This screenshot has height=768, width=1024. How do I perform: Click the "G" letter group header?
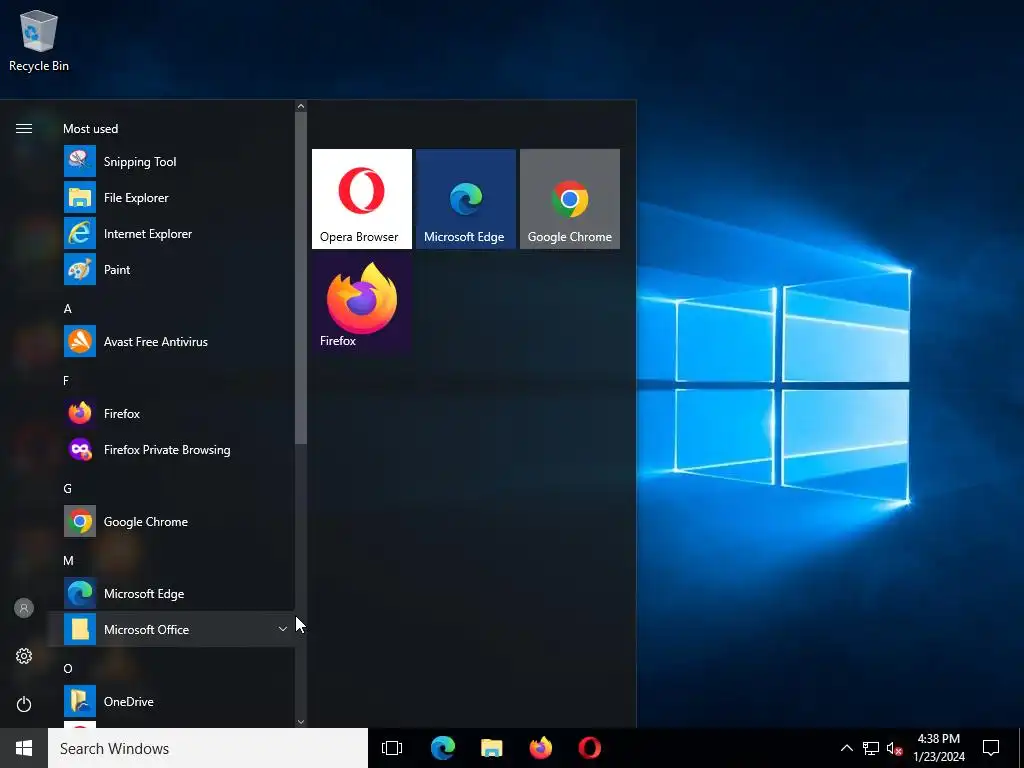67,488
